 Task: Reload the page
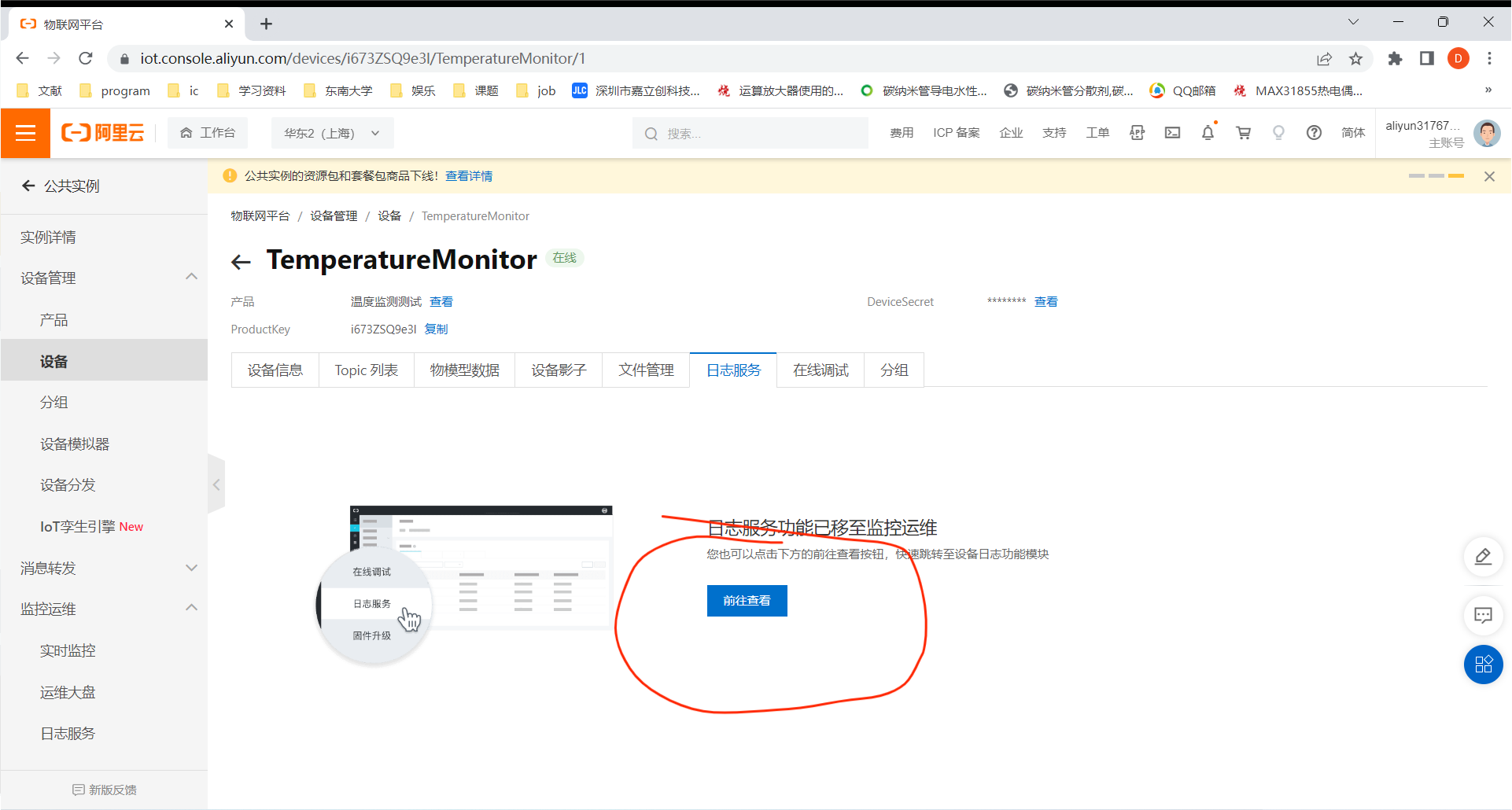[x=86, y=58]
